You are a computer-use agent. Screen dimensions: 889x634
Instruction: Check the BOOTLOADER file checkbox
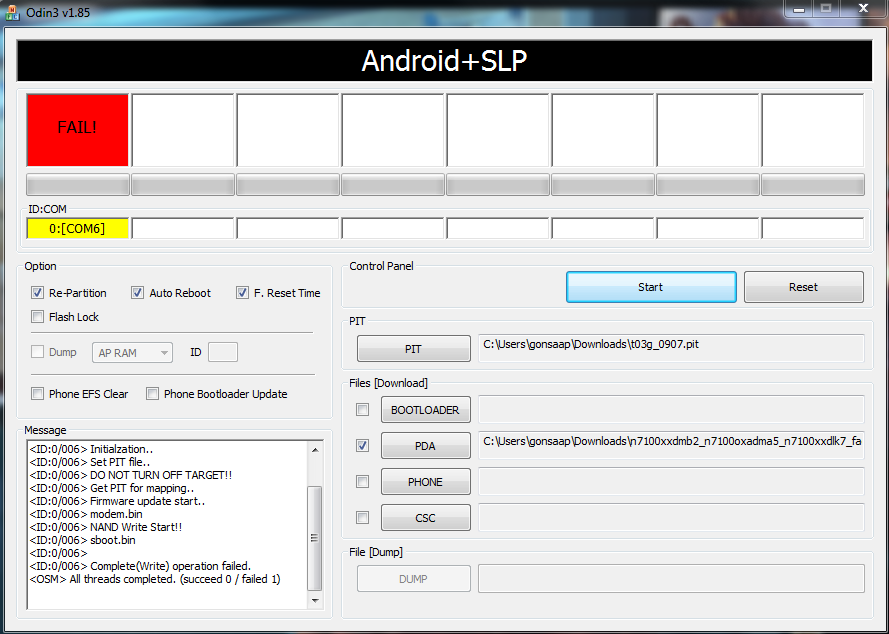coord(362,409)
